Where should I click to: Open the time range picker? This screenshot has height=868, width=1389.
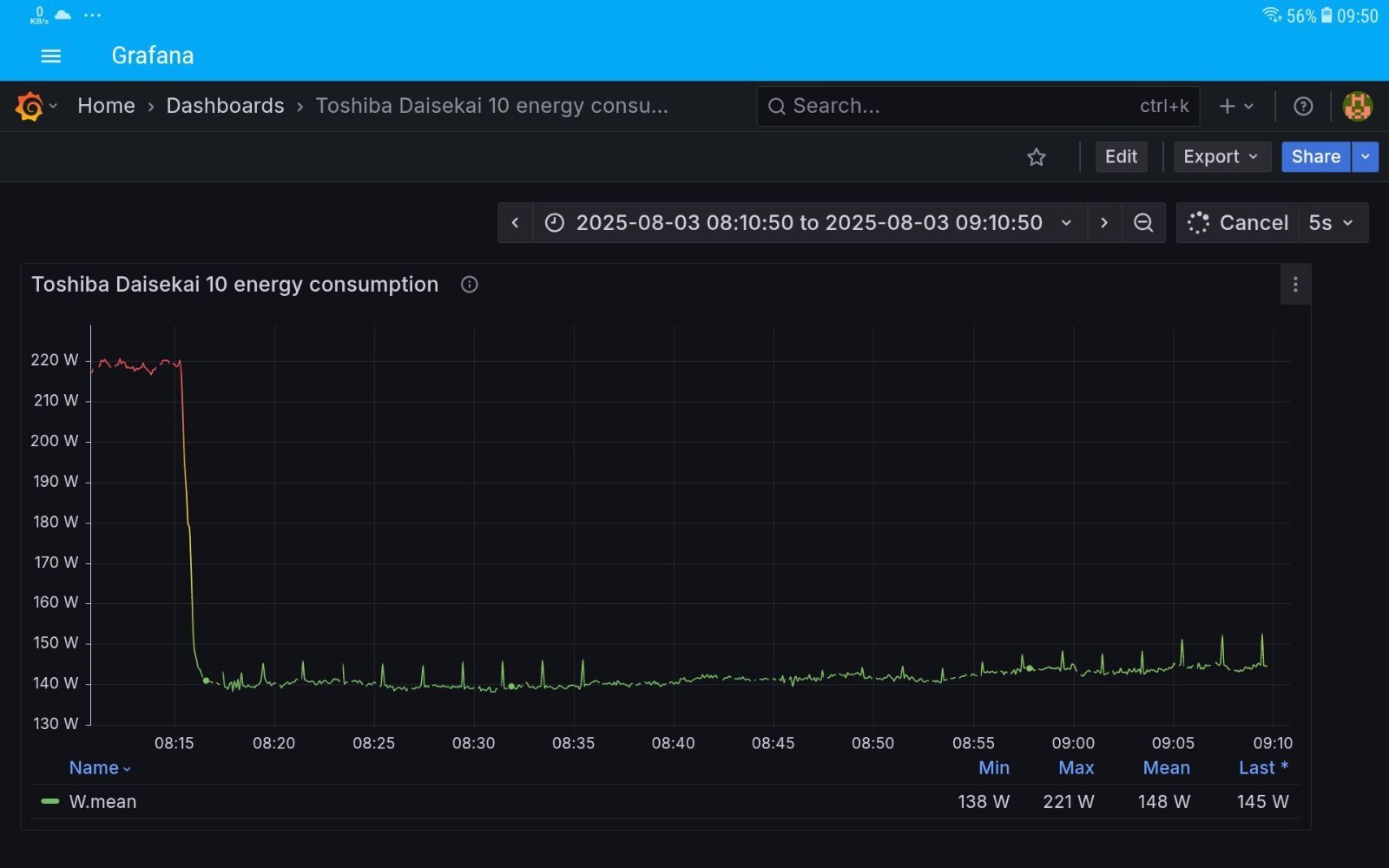[808, 223]
